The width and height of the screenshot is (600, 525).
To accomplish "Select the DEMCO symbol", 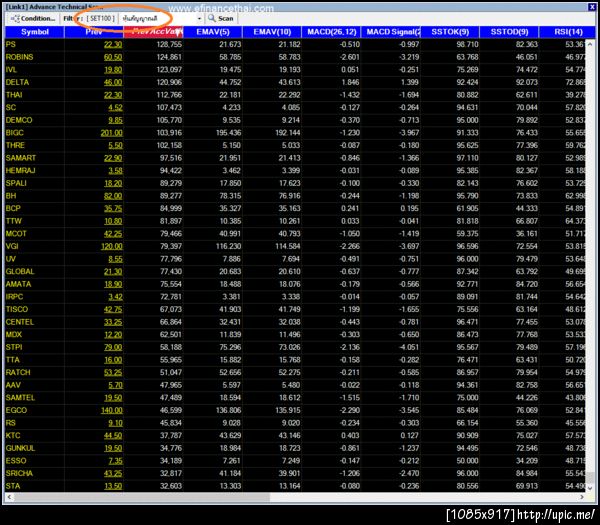I will point(19,120).
